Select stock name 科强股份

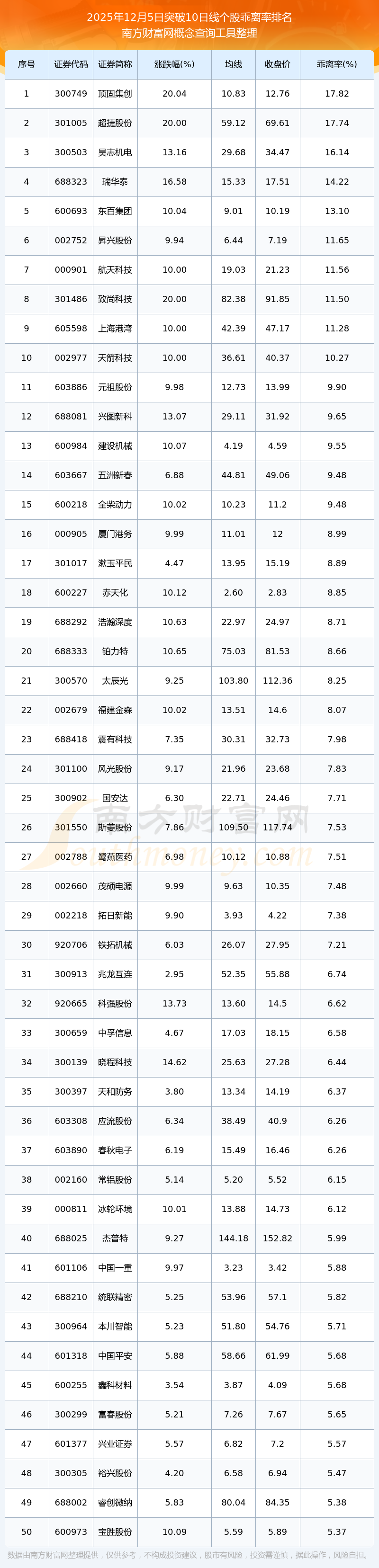(x=115, y=1003)
